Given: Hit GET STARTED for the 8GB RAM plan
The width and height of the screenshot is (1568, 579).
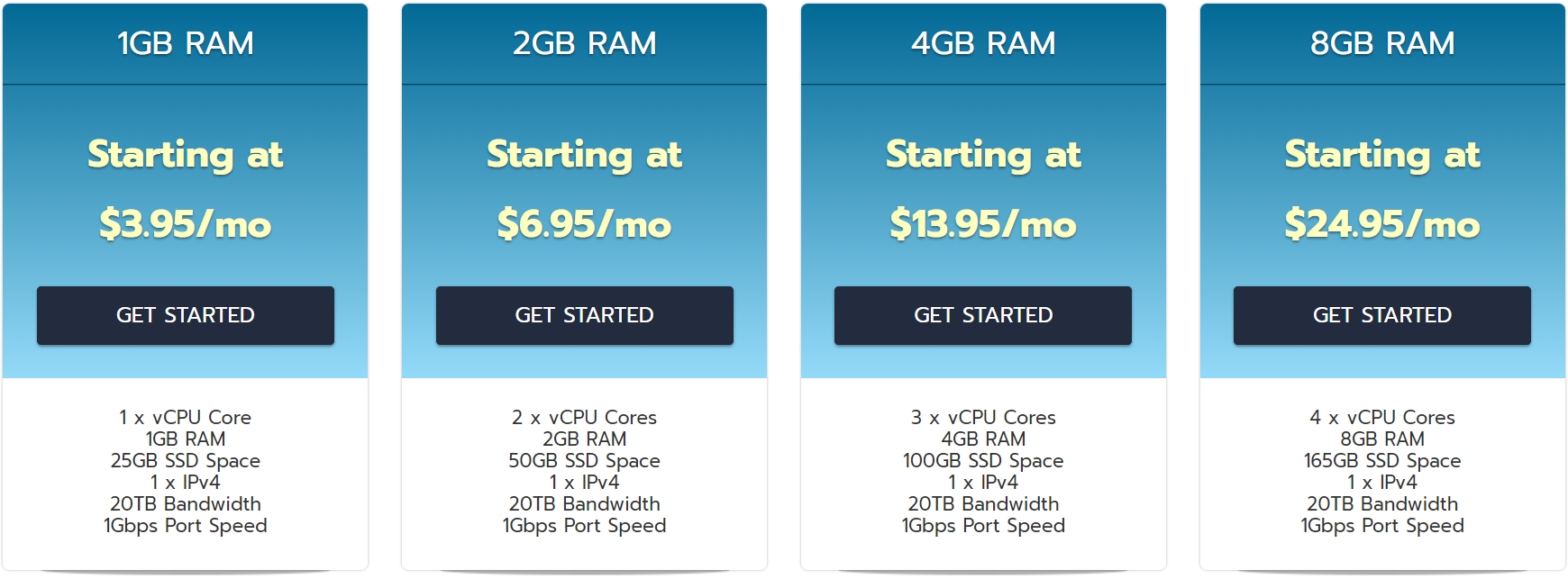Looking at the screenshot, I should 1381,315.
